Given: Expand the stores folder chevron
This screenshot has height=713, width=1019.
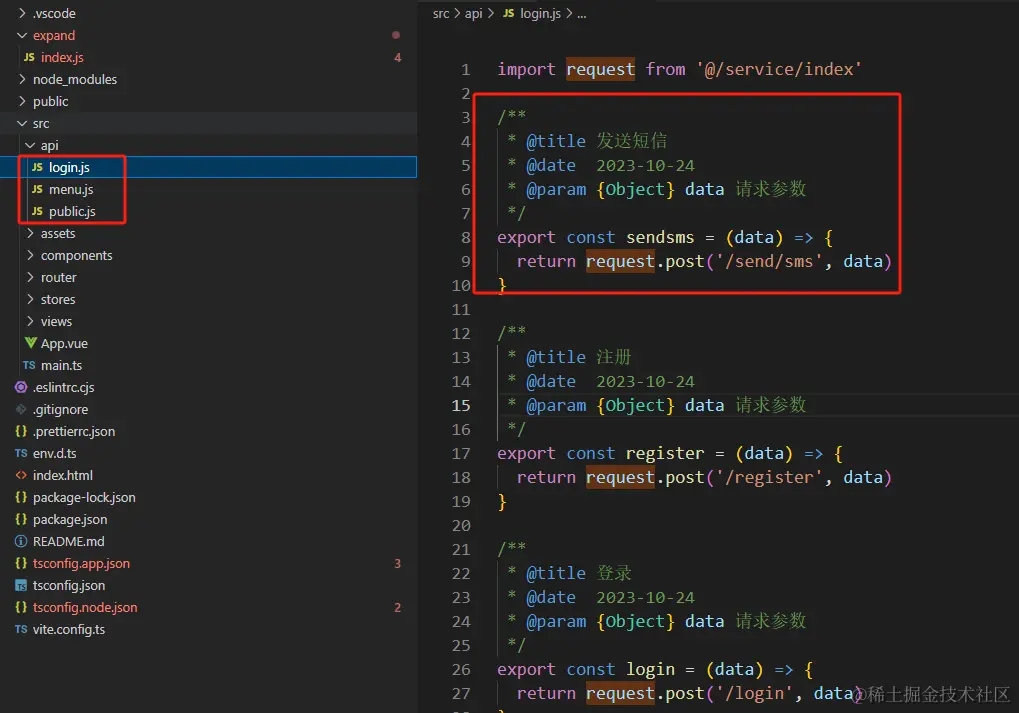Looking at the screenshot, I should tap(30, 300).
